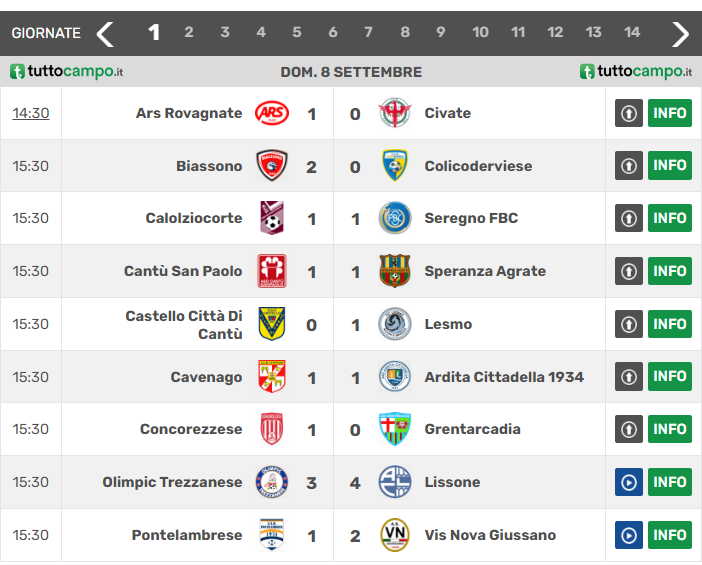Open Speranza Agrate team link
The width and height of the screenshot is (702, 565).
tap(485, 271)
